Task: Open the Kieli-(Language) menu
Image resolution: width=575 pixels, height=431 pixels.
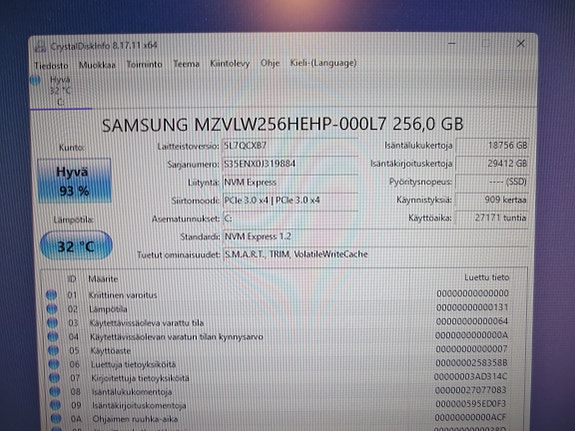Action: click(323, 63)
